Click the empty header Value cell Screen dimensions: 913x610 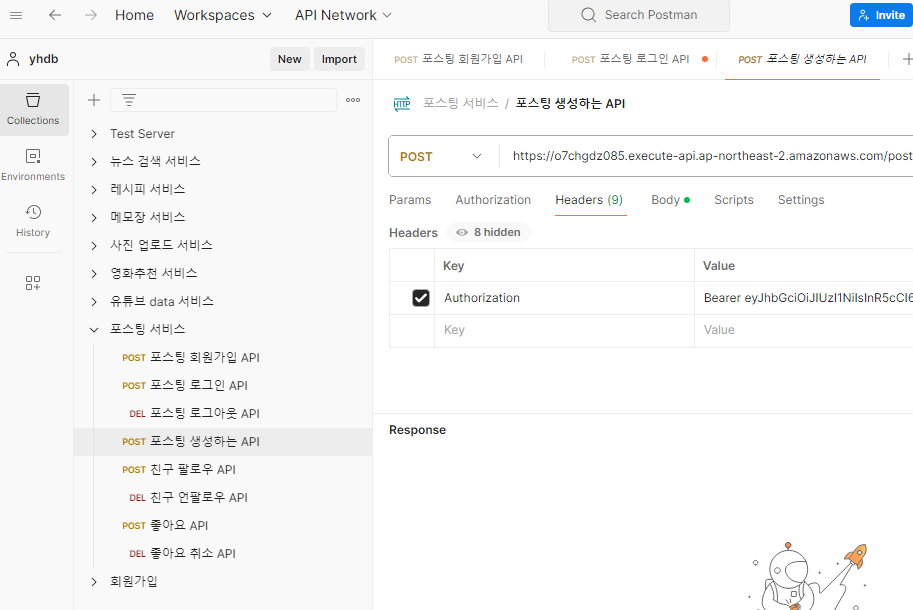click(804, 330)
